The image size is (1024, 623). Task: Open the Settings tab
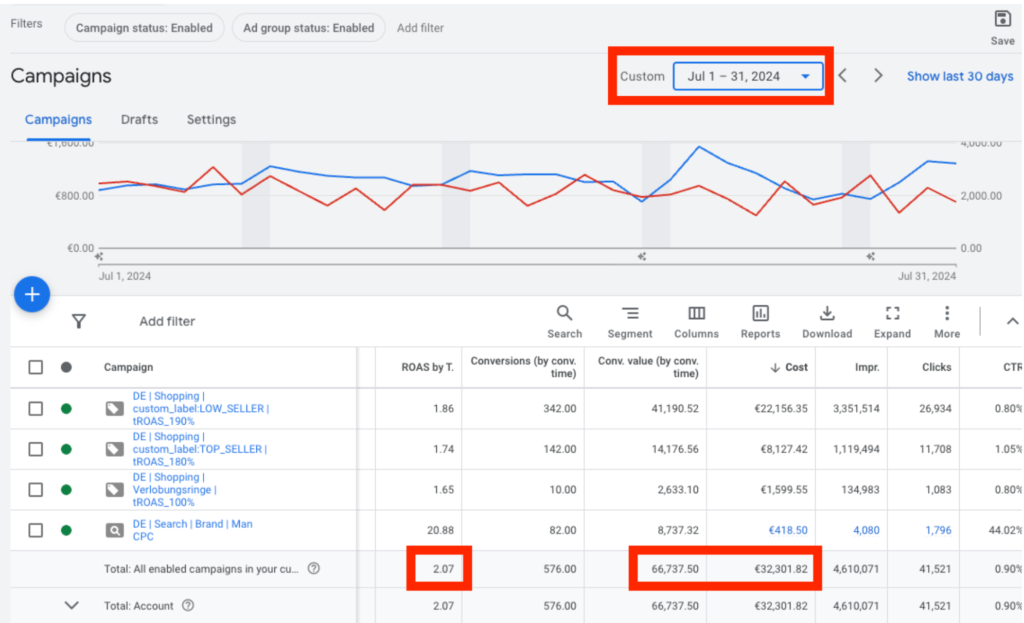211,119
